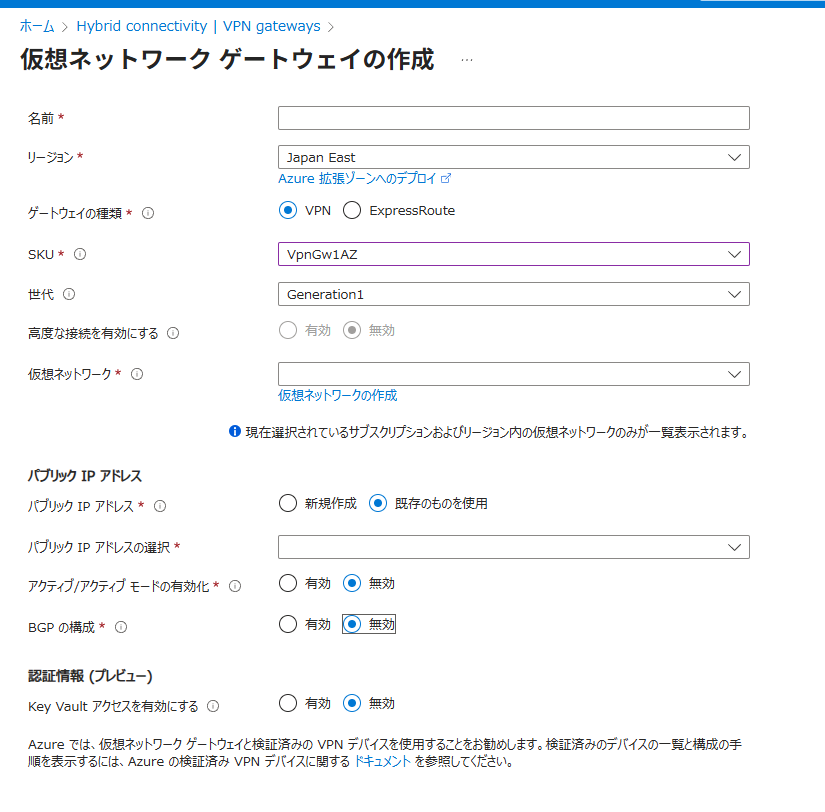This screenshot has height=812, width=825.
Task: Click external link icon after Azure 拡張ゾーン
Action: pyautogui.click(x=446, y=178)
